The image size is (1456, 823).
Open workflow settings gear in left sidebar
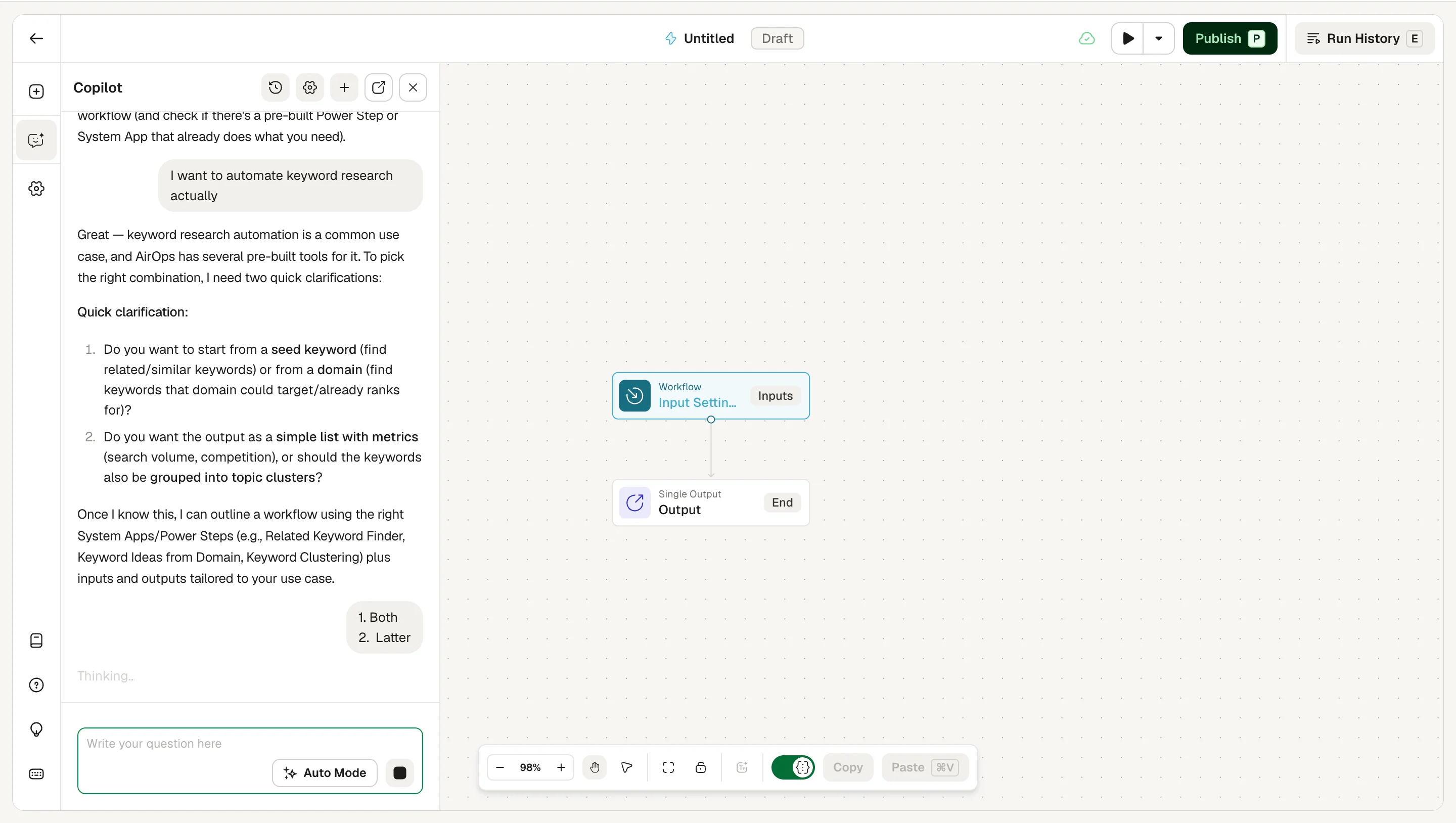point(36,189)
